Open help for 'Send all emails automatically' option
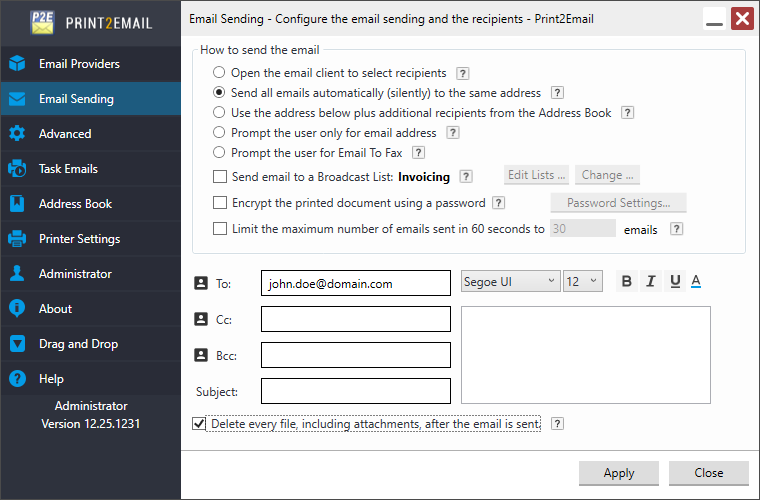This screenshot has height=500, width=760. [557, 93]
